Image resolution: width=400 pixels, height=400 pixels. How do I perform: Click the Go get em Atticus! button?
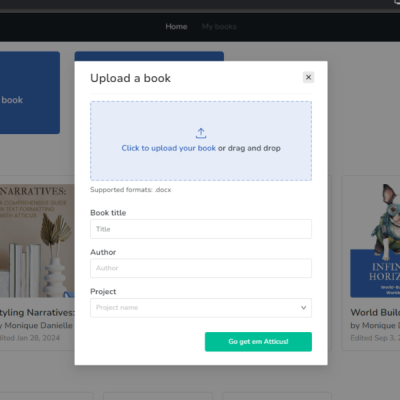258,342
